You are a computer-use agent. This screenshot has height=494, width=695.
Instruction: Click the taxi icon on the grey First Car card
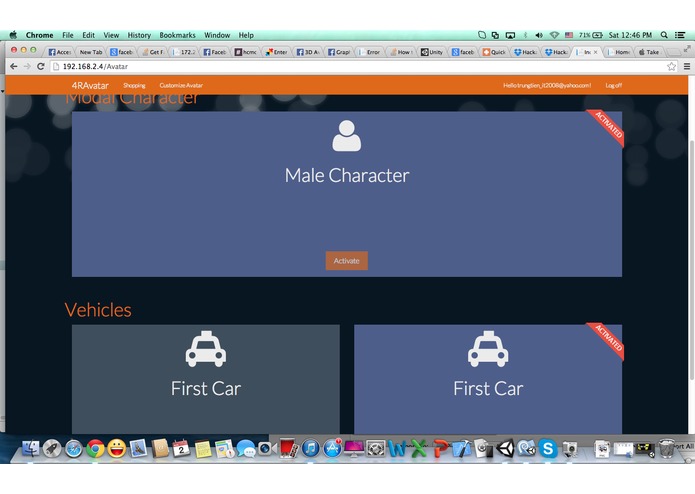[206, 349]
